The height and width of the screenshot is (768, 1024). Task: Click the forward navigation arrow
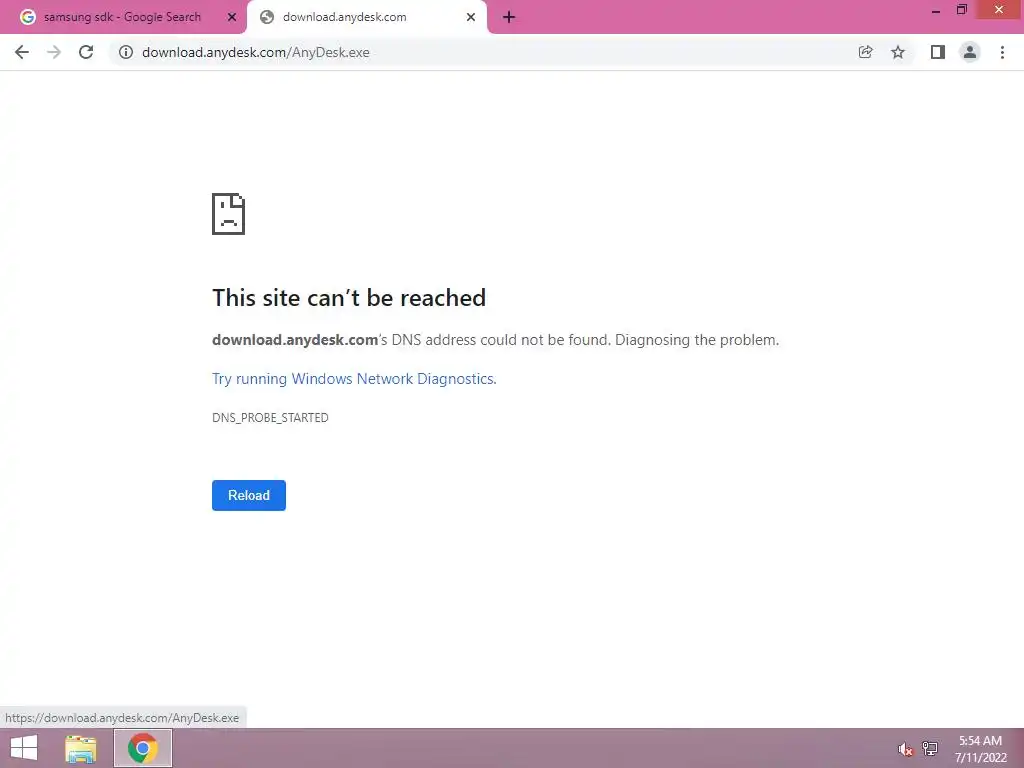pos(54,52)
